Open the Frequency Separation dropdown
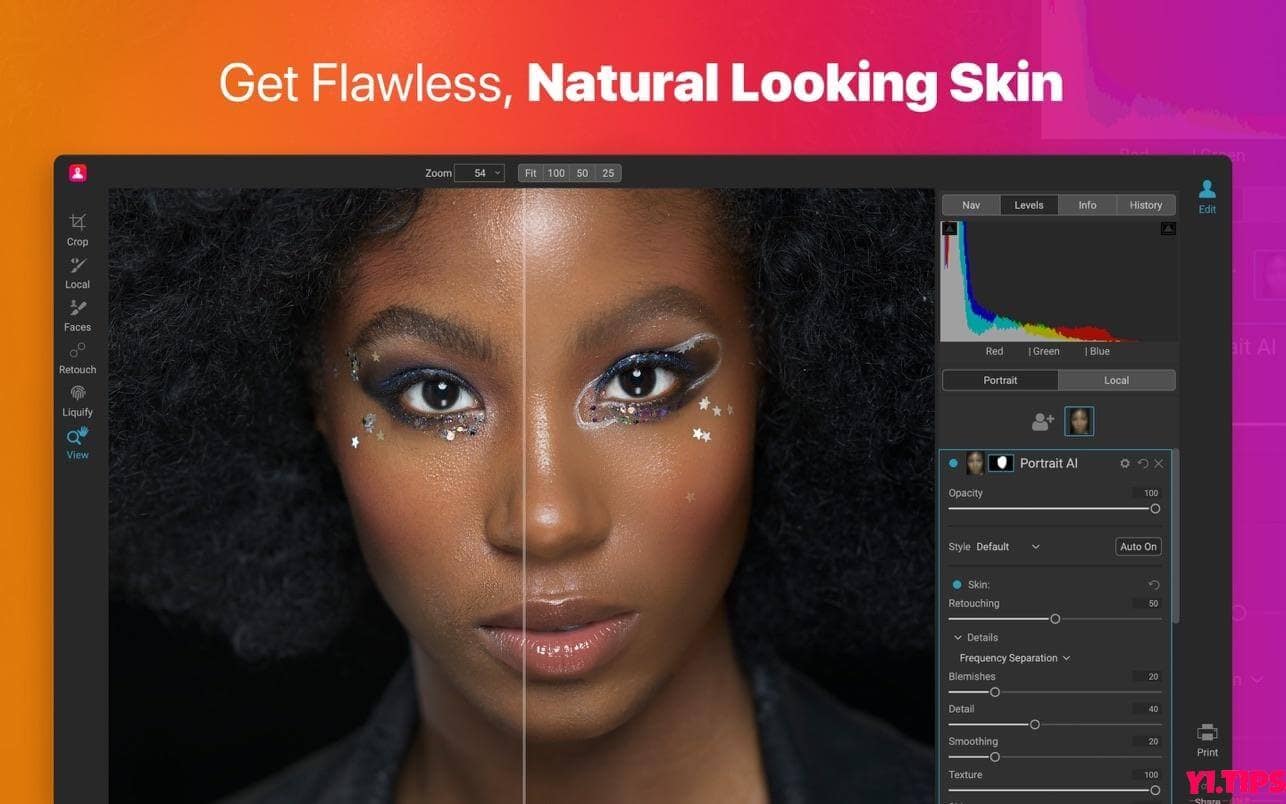Image resolution: width=1286 pixels, height=804 pixels. pyautogui.click(x=1011, y=657)
